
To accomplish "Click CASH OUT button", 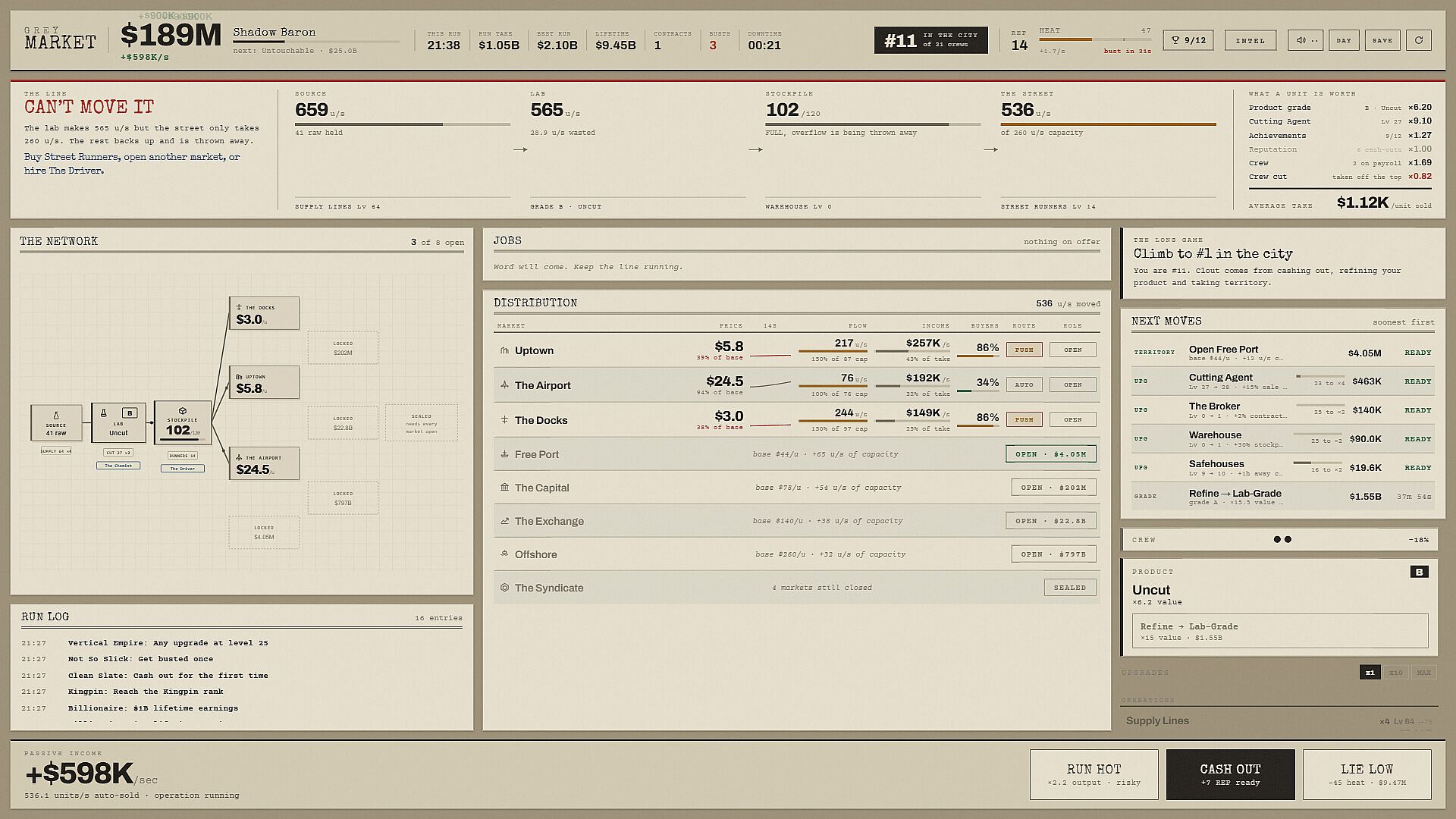I will [x=1230, y=774].
